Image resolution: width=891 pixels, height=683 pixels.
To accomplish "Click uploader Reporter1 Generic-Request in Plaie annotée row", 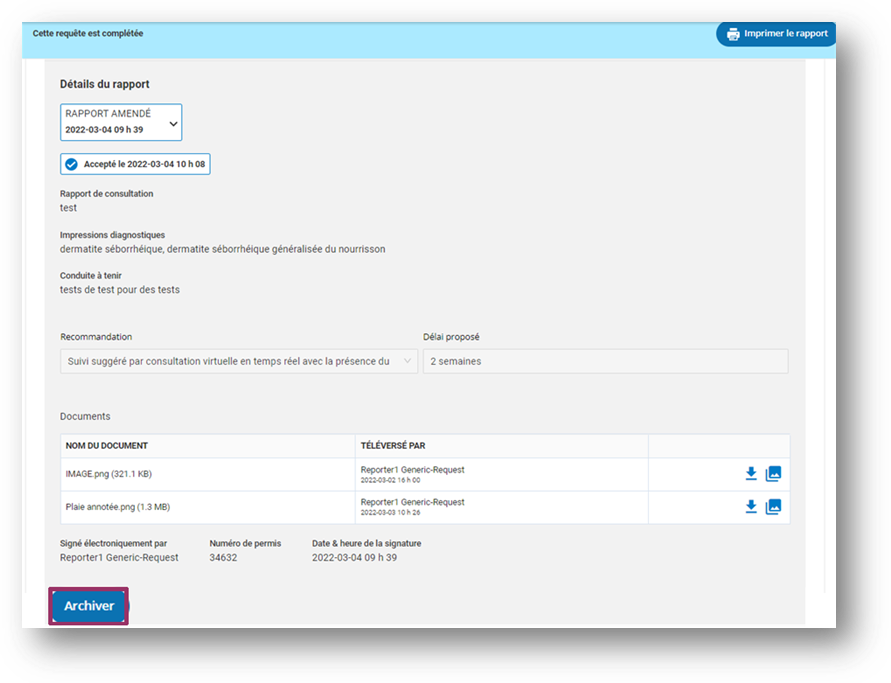I will [413, 502].
